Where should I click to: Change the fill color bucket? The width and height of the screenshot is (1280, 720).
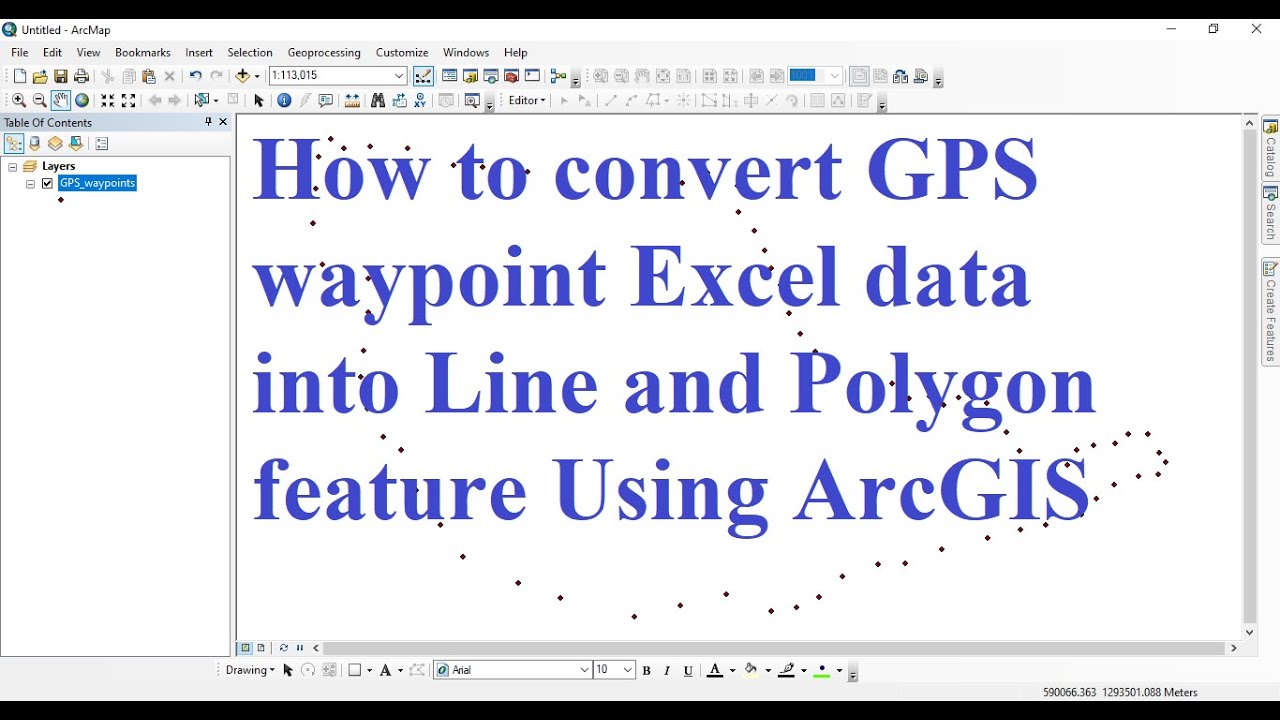pyautogui.click(x=751, y=671)
